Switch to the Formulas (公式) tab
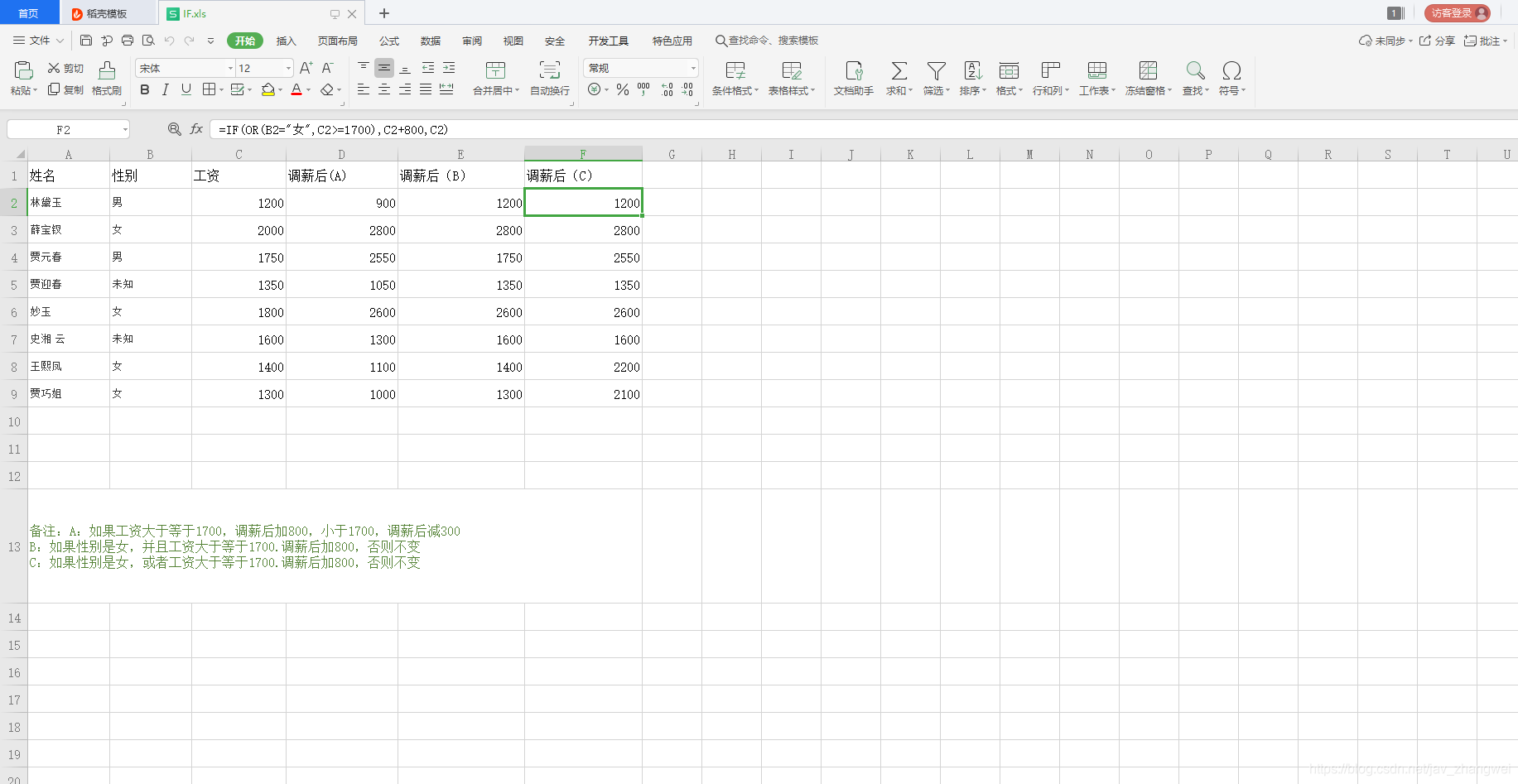 389,41
